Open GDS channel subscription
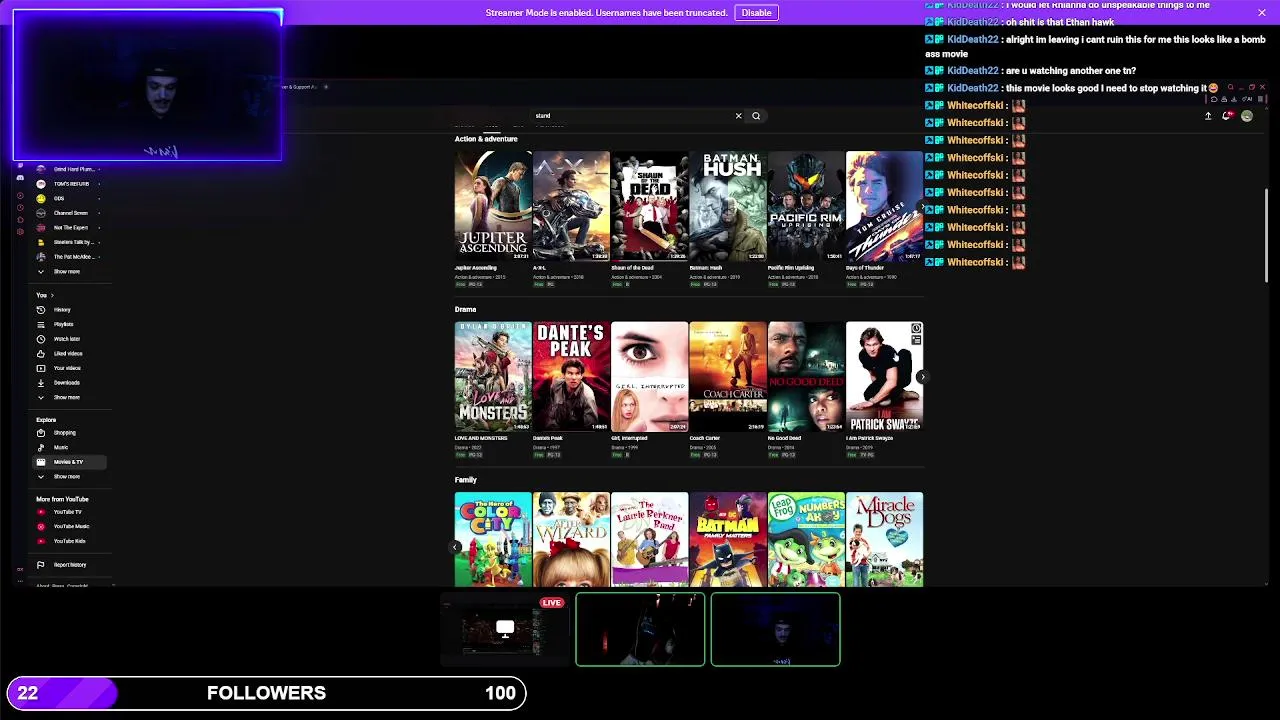 70,199
